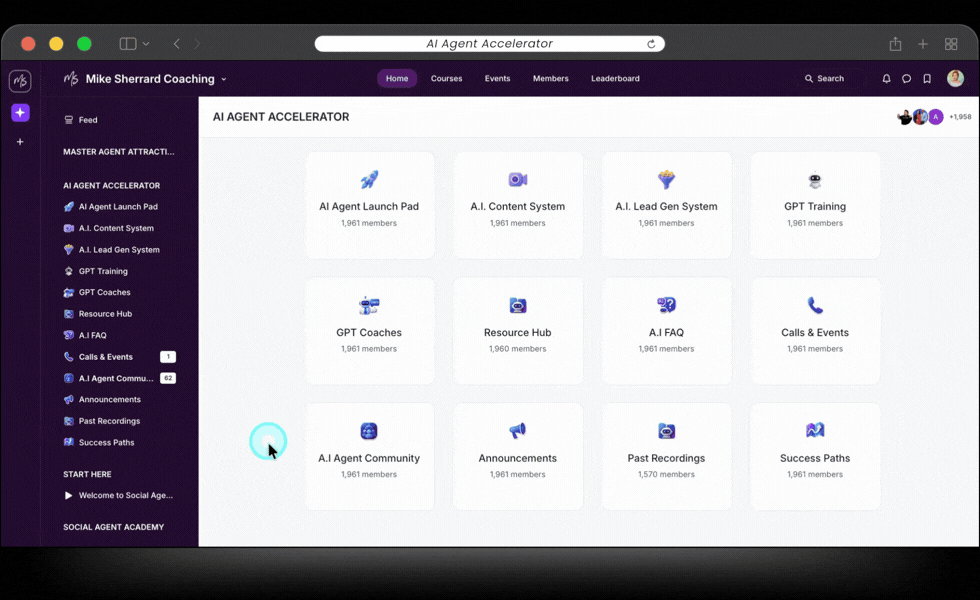Click the purple plus create button
Viewport: 980px width, 600px height.
[x=19, y=112]
